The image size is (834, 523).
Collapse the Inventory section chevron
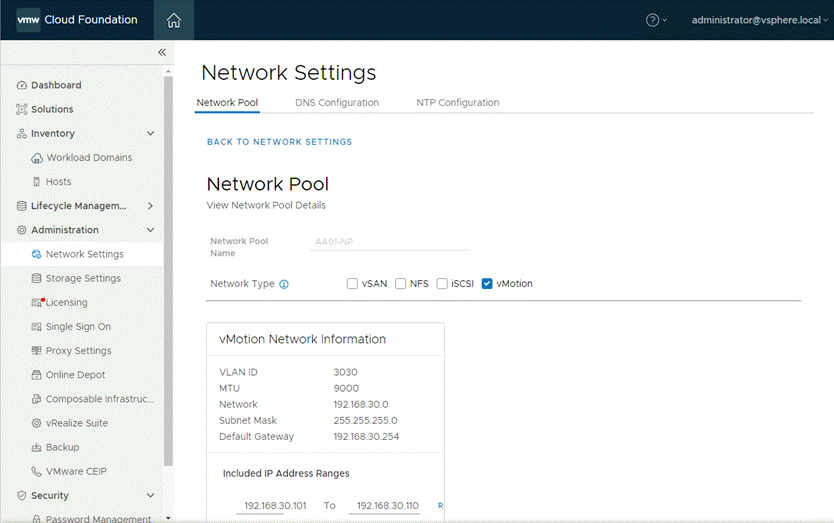click(151, 134)
